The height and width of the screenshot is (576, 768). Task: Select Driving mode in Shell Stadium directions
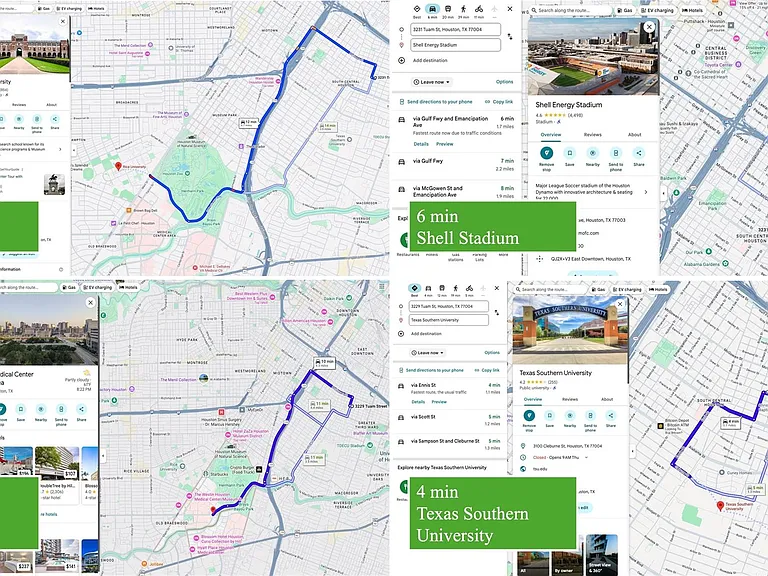pyautogui.click(x=432, y=9)
